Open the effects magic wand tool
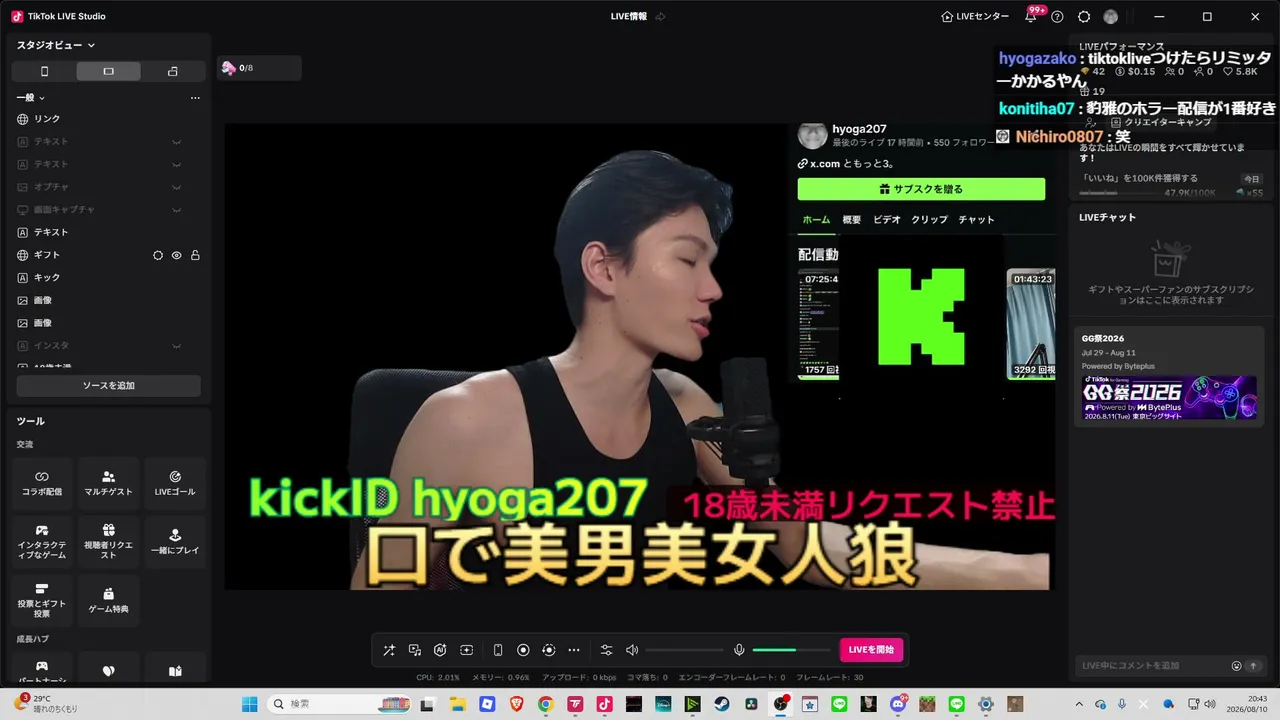The height and width of the screenshot is (720, 1280). pyautogui.click(x=389, y=650)
